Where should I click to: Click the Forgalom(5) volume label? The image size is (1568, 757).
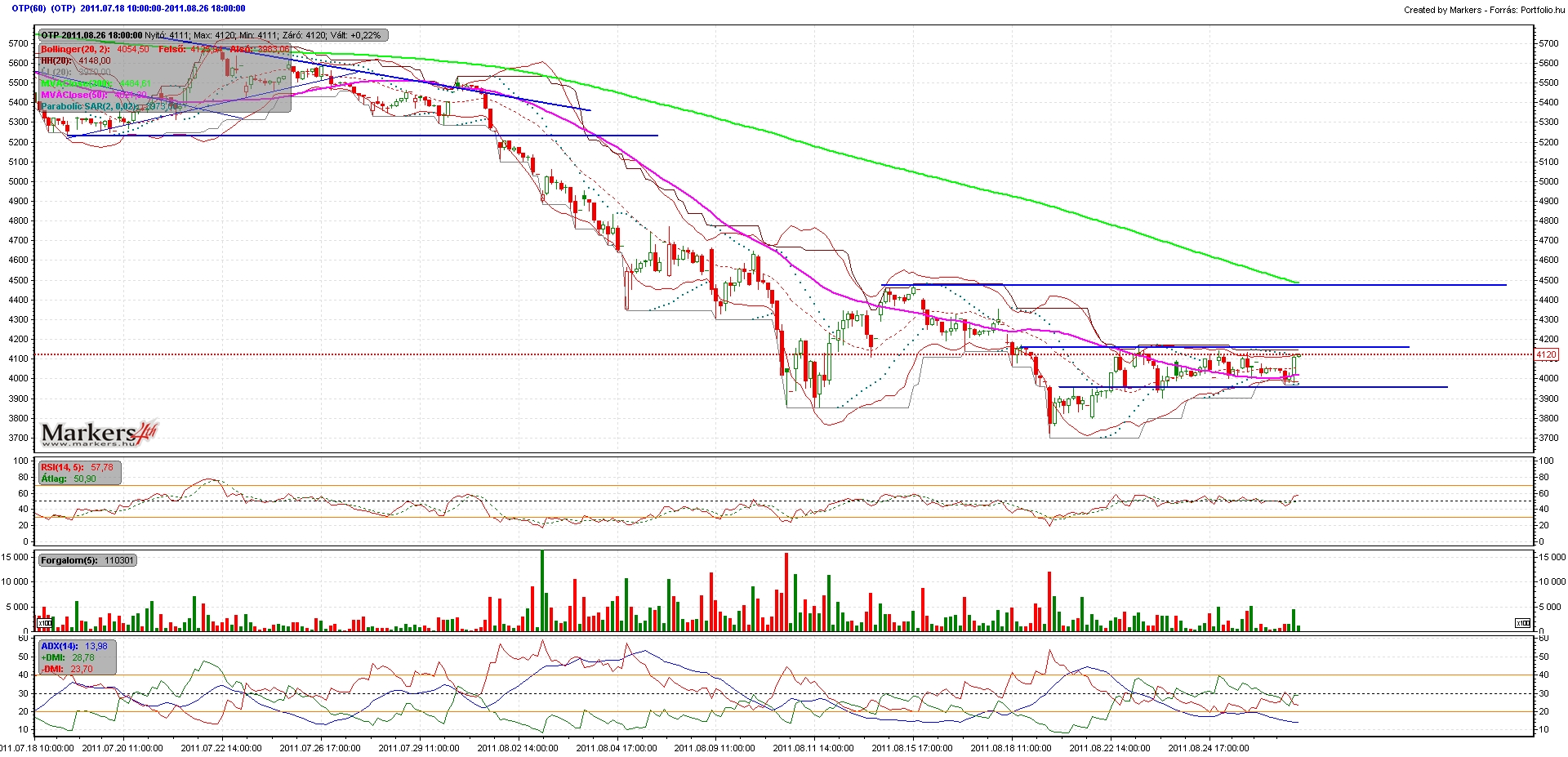[87, 560]
